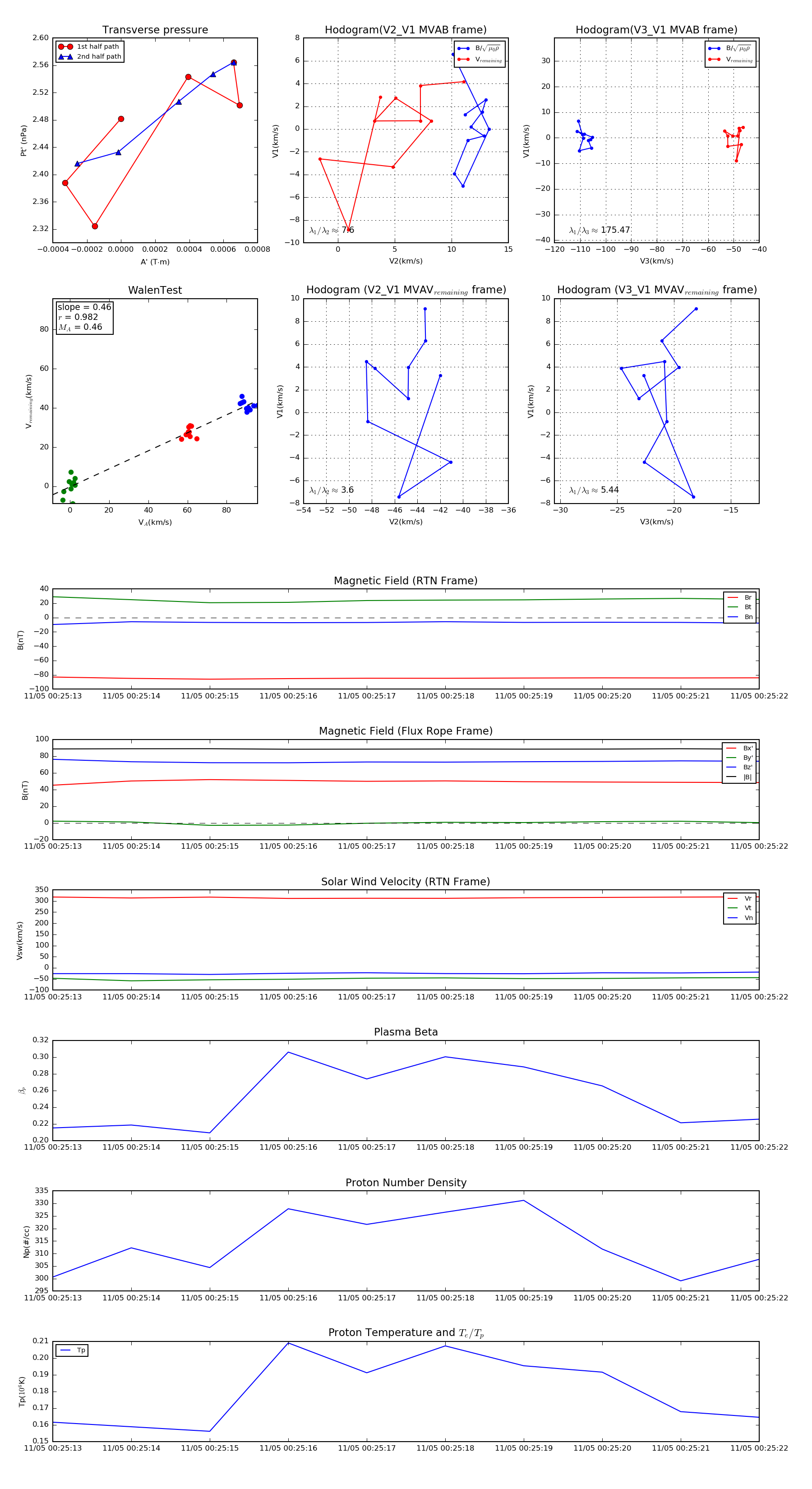Click "By'" legend entry in flux rope plot
The image size is (812, 1489).
(739, 758)
